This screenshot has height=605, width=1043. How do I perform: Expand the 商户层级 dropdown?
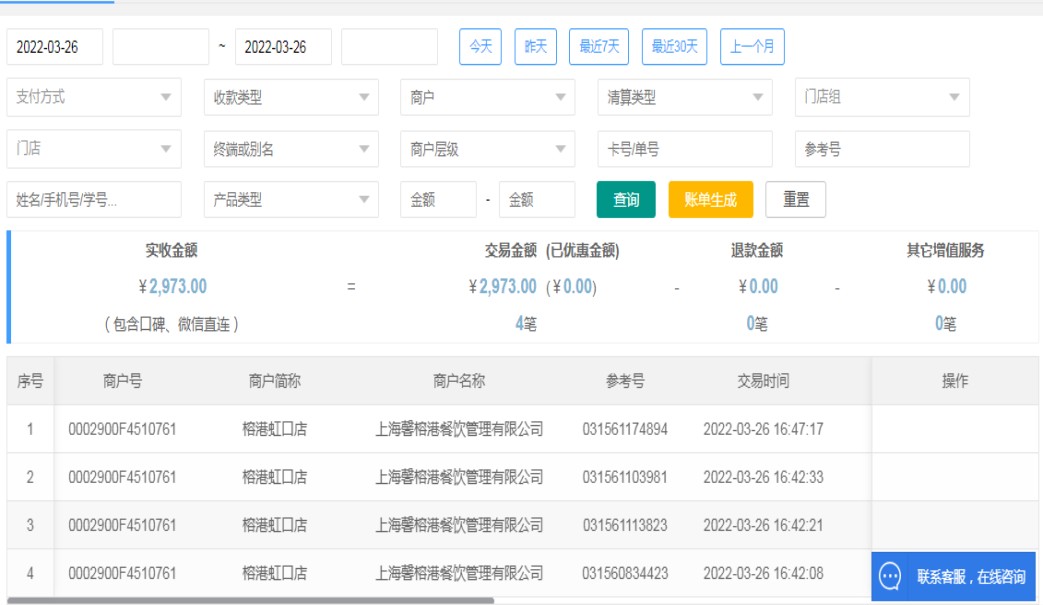click(487, 149)
